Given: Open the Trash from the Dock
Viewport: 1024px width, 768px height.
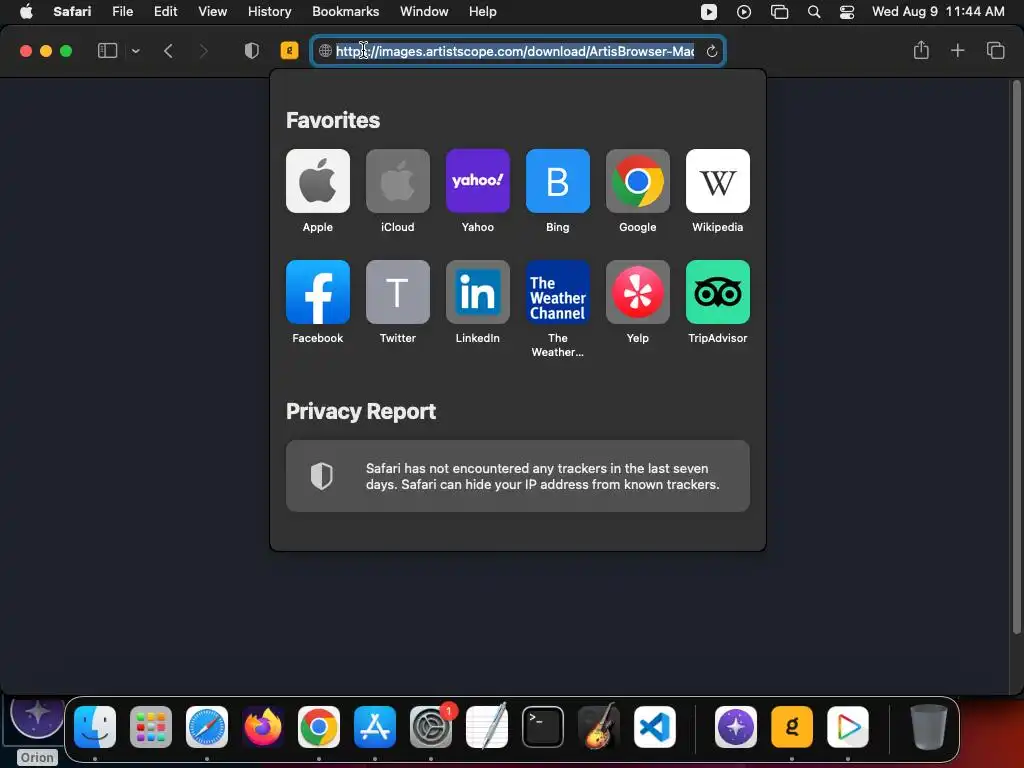Looking at the screenshot, I should pyautogui.click(x=929, y=726).
